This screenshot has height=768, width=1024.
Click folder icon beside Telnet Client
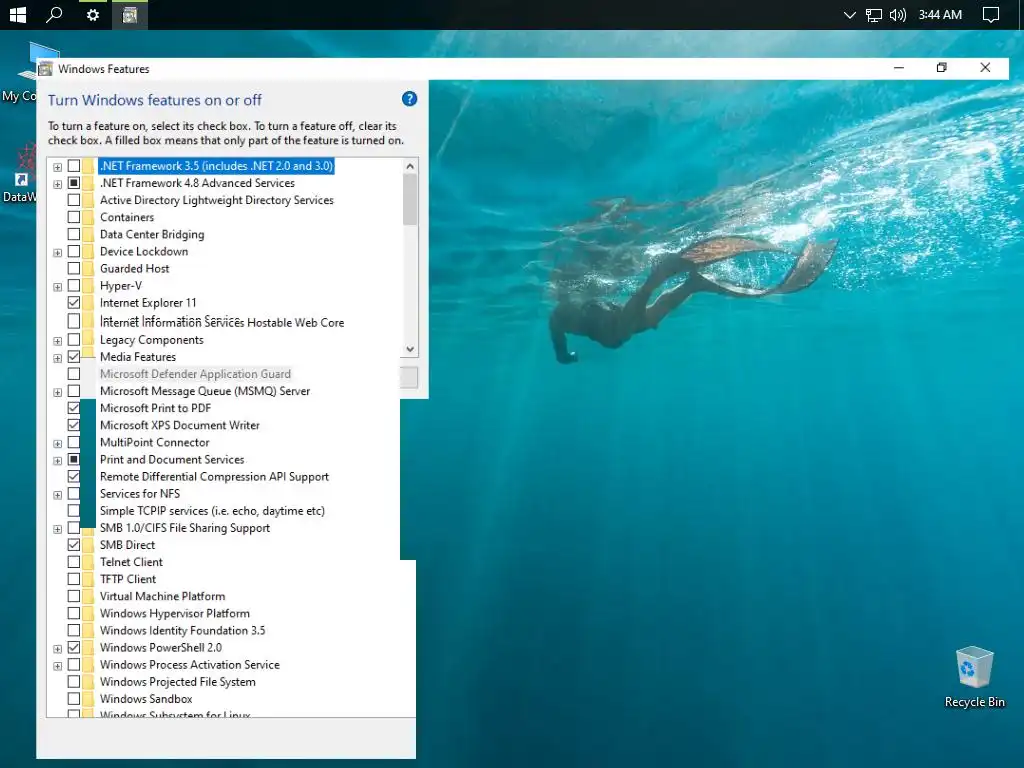click(89, 562)
